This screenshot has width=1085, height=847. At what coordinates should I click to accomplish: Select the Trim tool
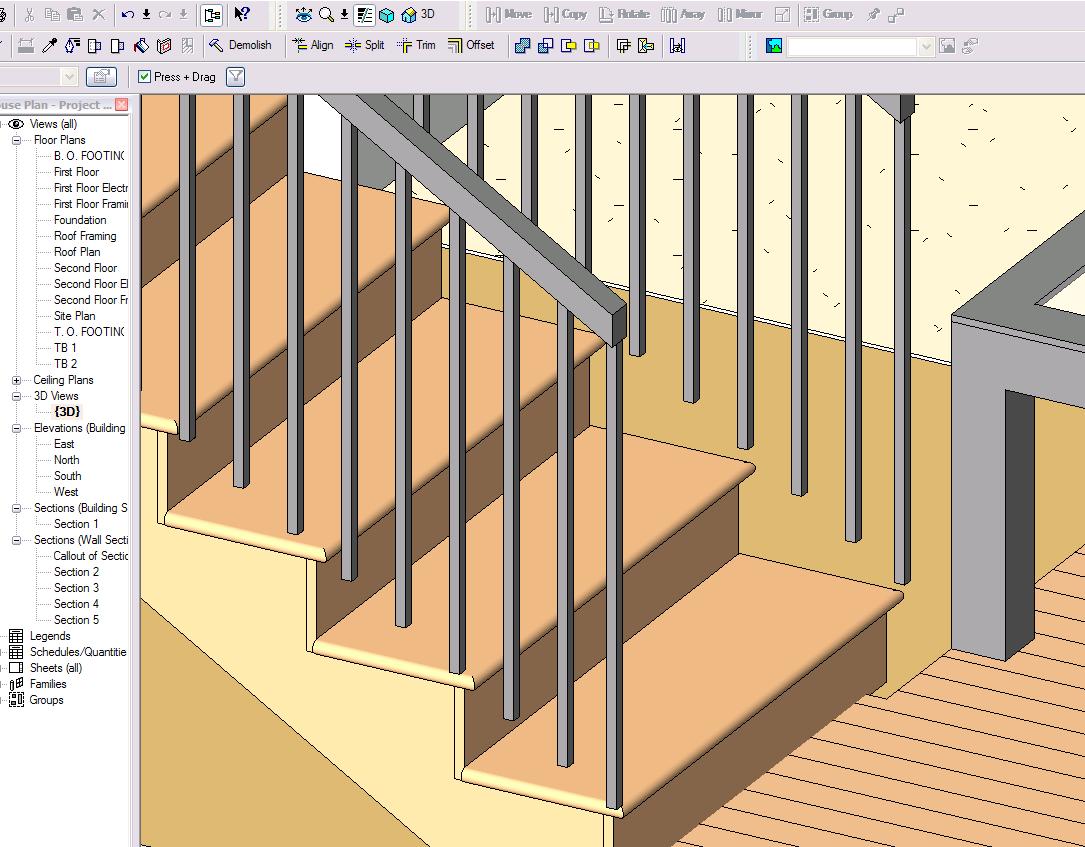point(417,45)
